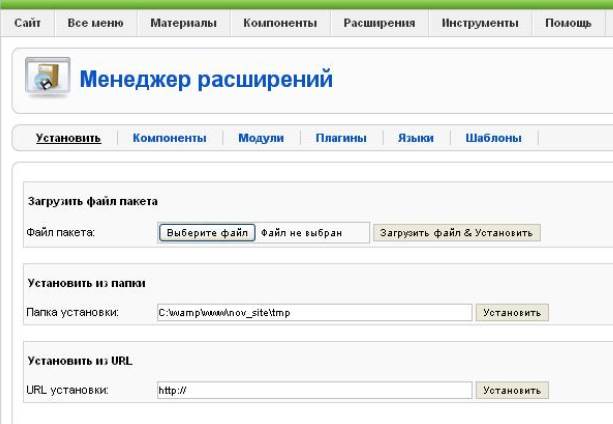Switch to the Модули tab

[261, 138]
